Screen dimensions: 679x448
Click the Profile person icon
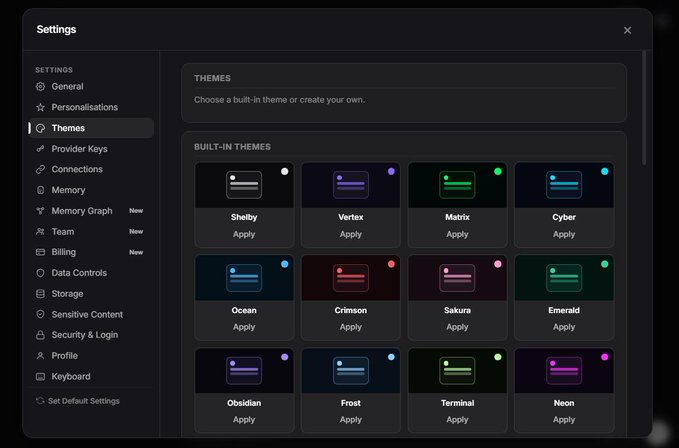coord(40,356)
